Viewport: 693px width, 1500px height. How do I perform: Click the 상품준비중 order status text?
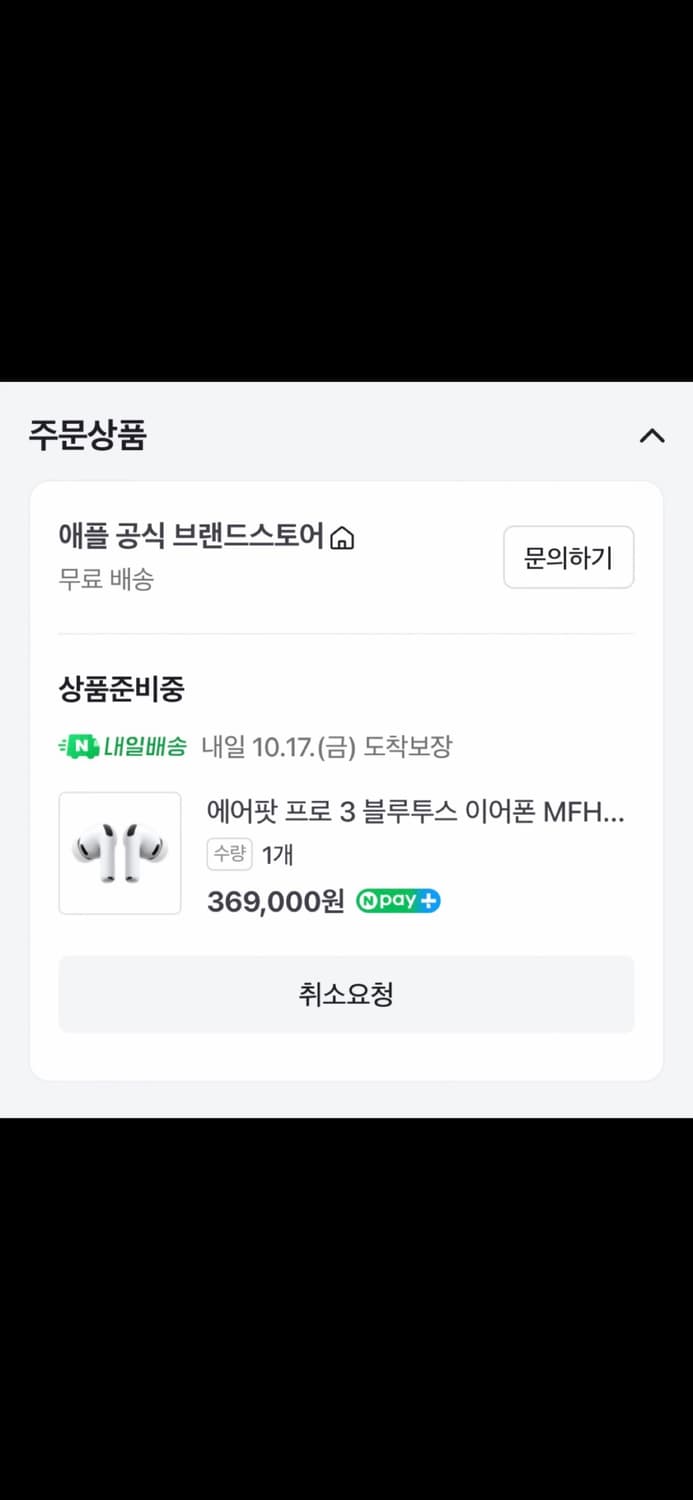(121, 689)
